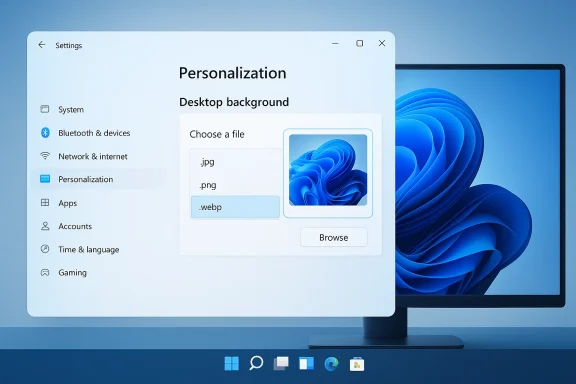The height and width of the screenshot is (384, 576).
Task: Open Microsoft Store from taskbar
Action: point(357,364)
